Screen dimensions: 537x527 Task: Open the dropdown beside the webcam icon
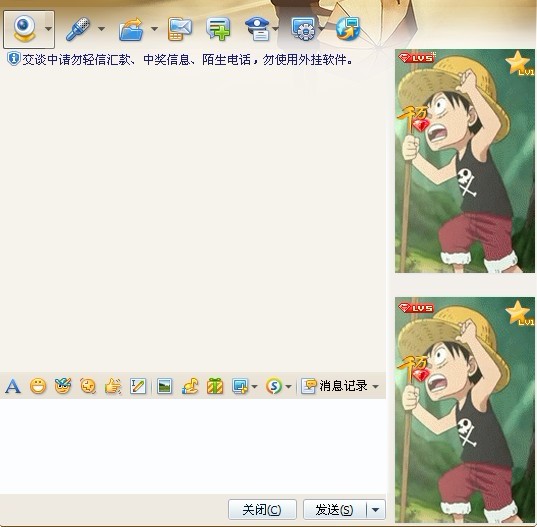[x=49, y=29]
